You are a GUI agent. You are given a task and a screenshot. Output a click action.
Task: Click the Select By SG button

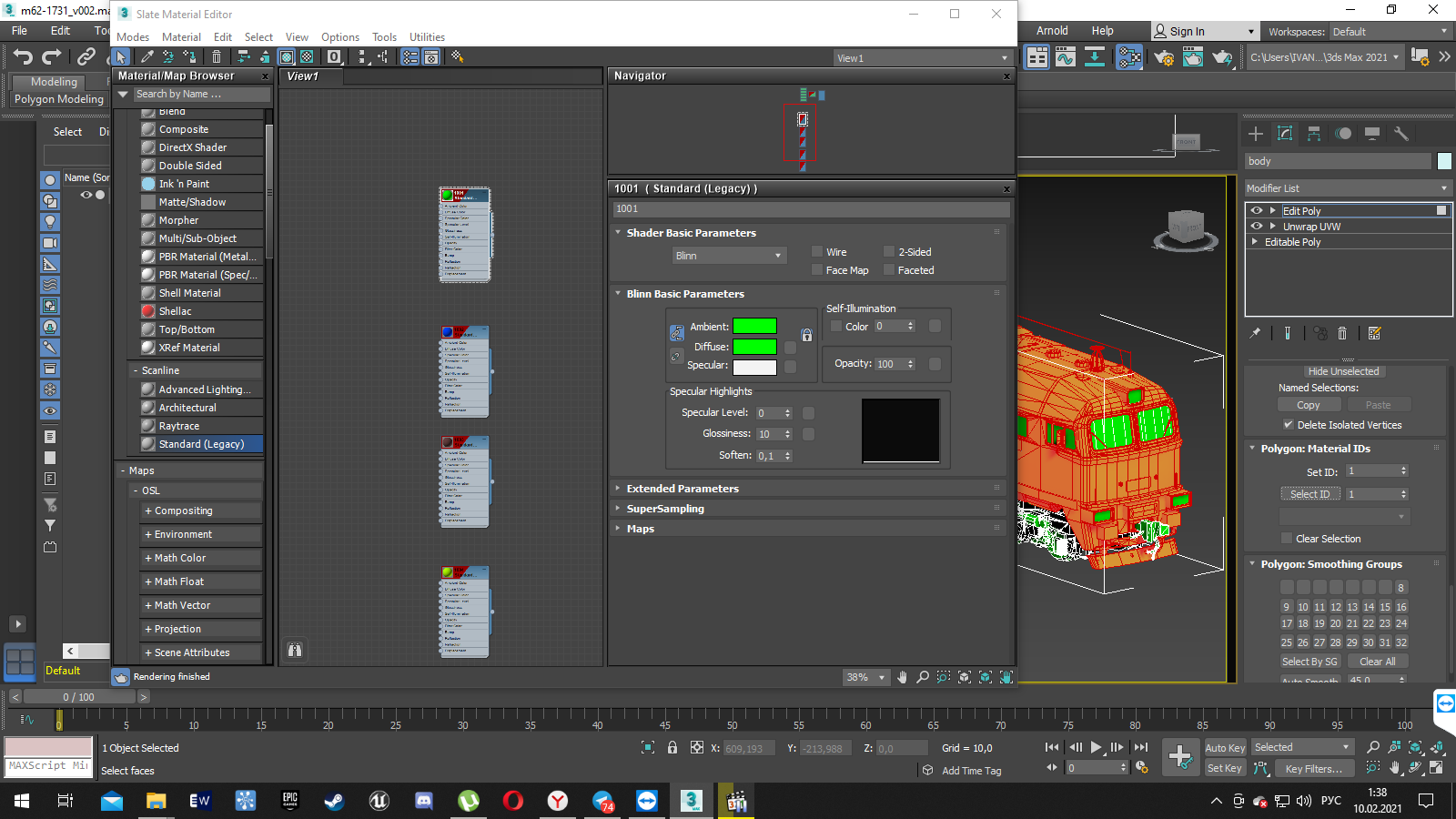1309,662
